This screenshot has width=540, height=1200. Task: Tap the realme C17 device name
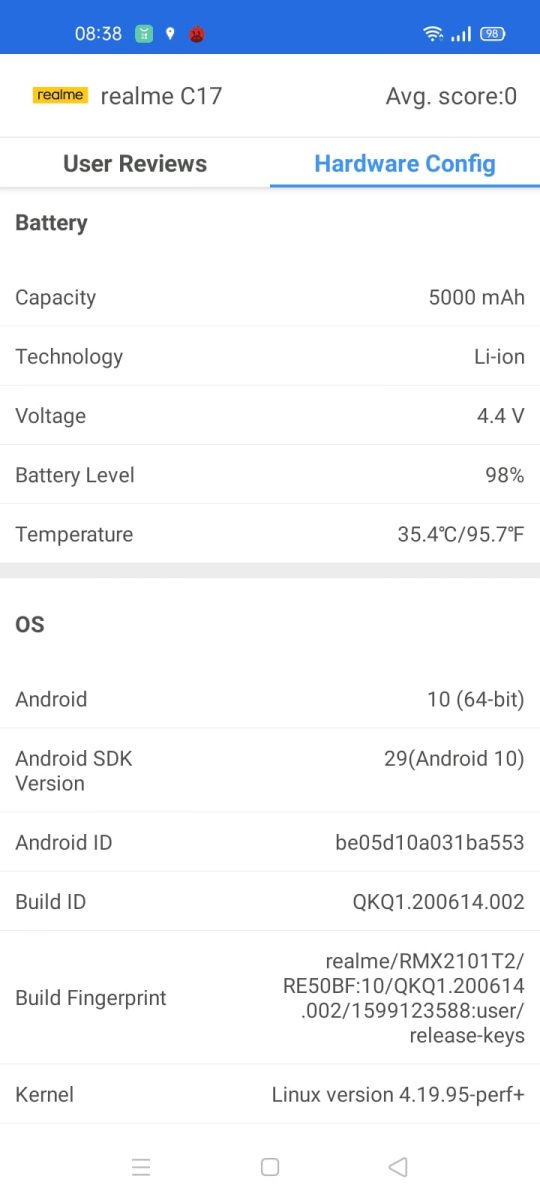pyautogui.click(x=161, y=96)
